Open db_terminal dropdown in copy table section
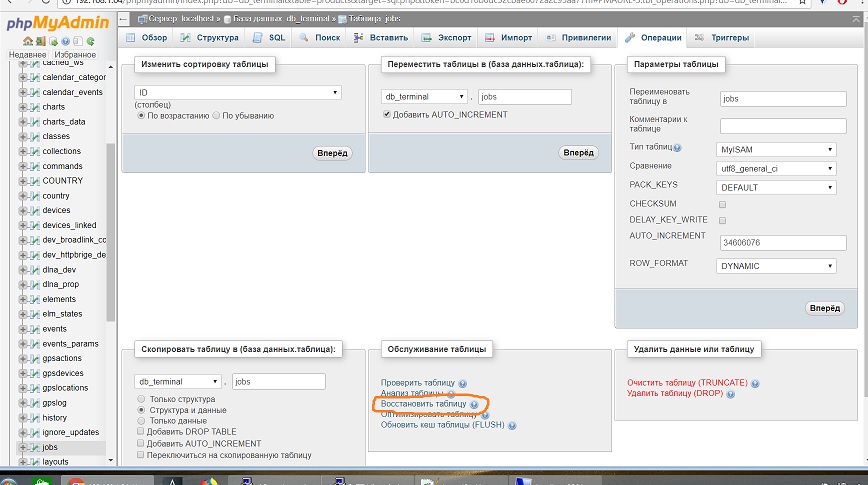 [178, 381]
